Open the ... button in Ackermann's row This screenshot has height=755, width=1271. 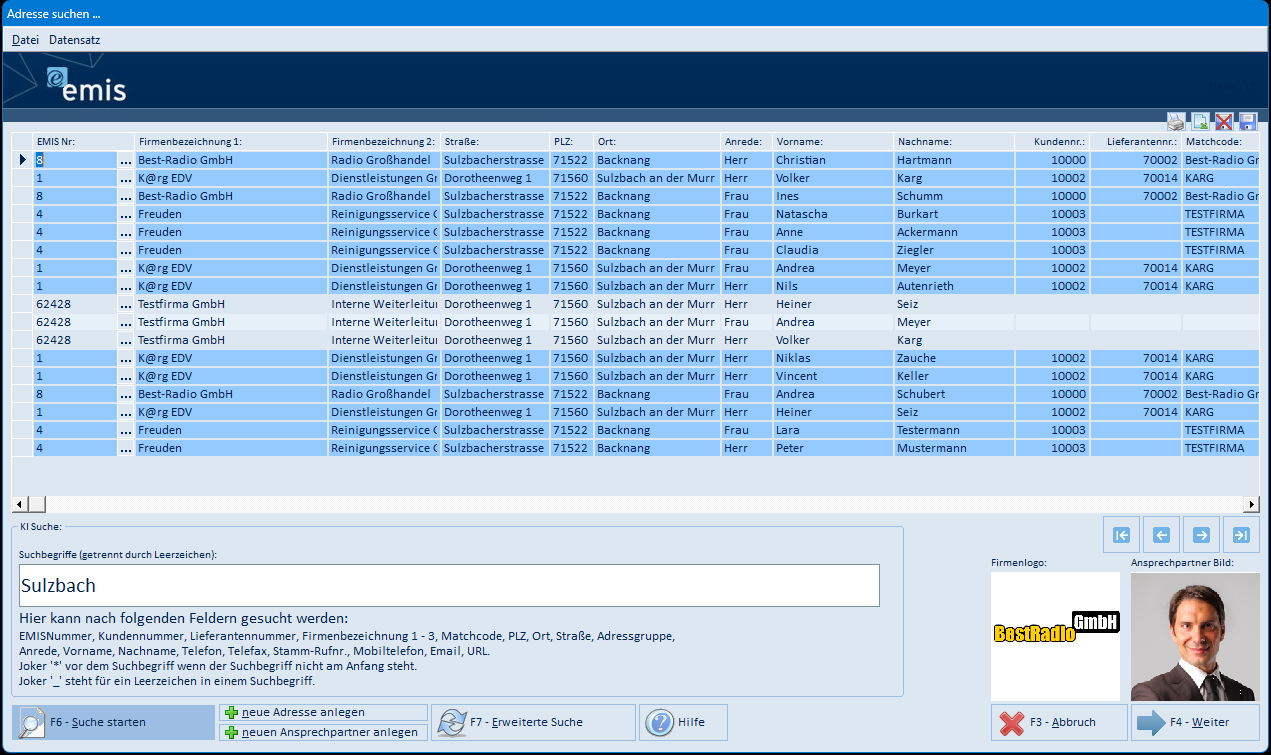click(x=126, y=232)
